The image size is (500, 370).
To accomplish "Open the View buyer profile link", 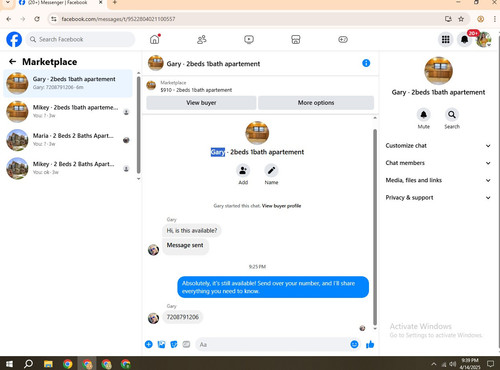I will tap(281, 206).
